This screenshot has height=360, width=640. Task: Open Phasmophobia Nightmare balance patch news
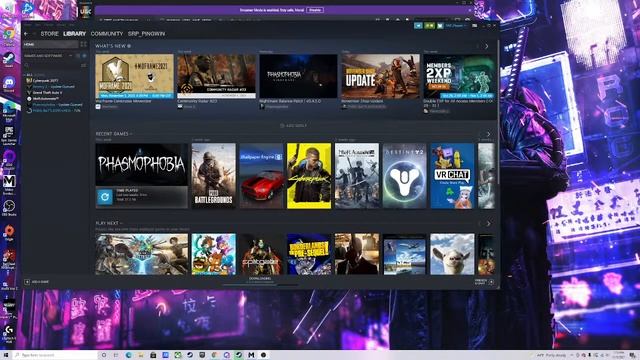(x=298, y=76)
